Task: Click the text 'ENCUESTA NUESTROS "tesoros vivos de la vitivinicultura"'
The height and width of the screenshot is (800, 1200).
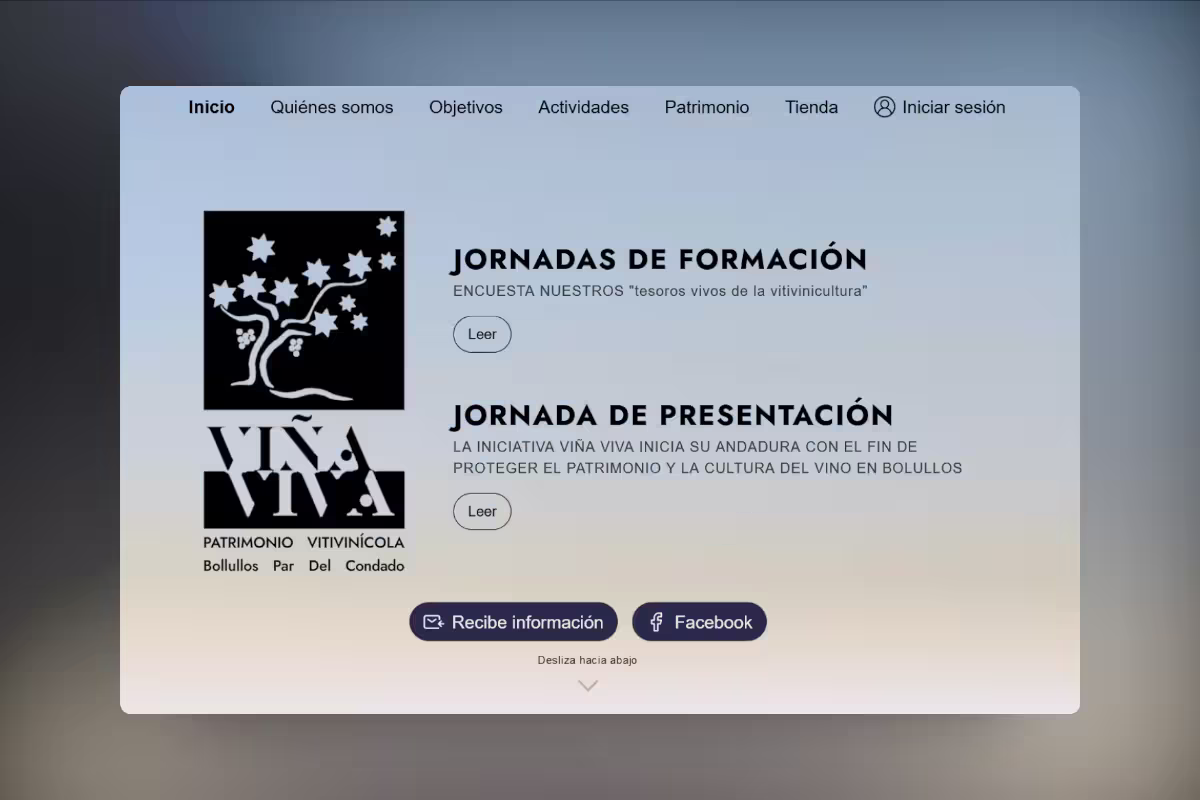Action: click(x=660, y=291)
